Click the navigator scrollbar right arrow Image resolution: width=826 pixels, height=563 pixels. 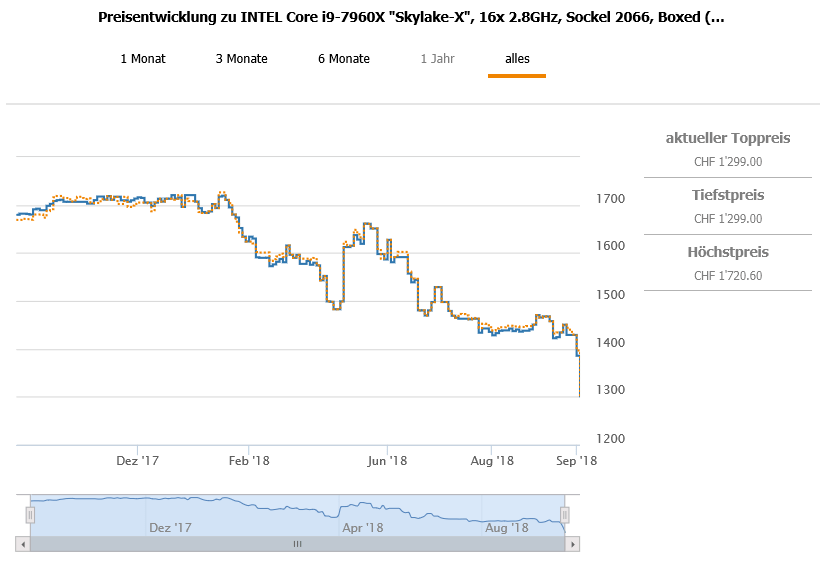click(572, 544)
